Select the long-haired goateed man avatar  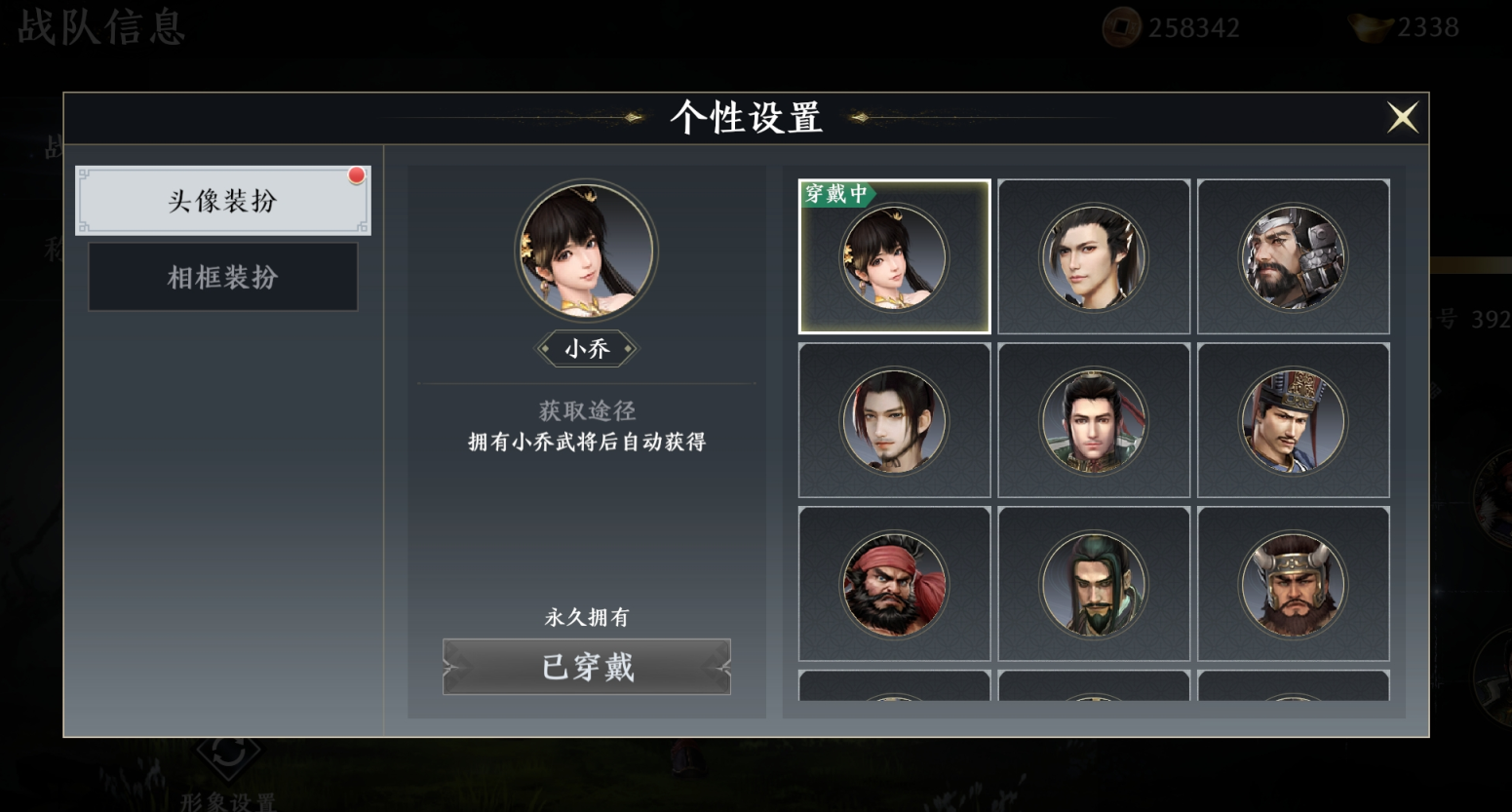click(x=894, y=420)
